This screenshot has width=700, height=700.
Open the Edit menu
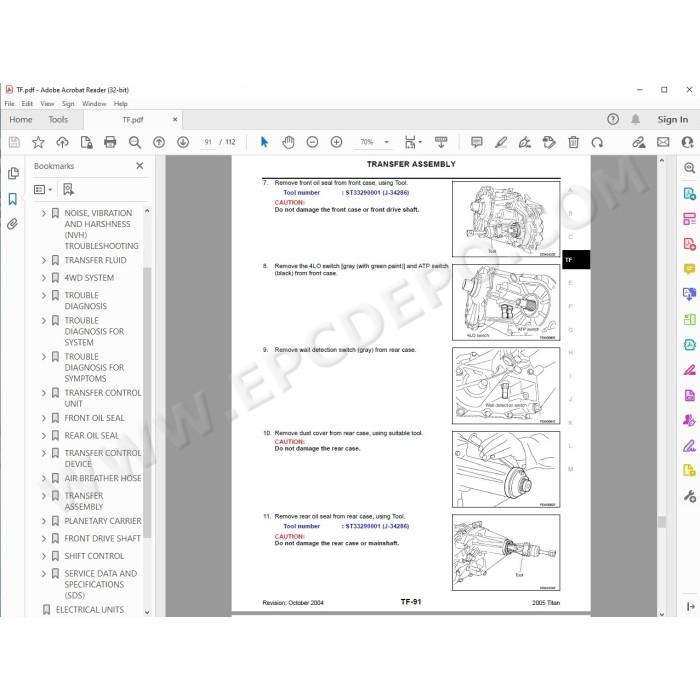(27, 104)
